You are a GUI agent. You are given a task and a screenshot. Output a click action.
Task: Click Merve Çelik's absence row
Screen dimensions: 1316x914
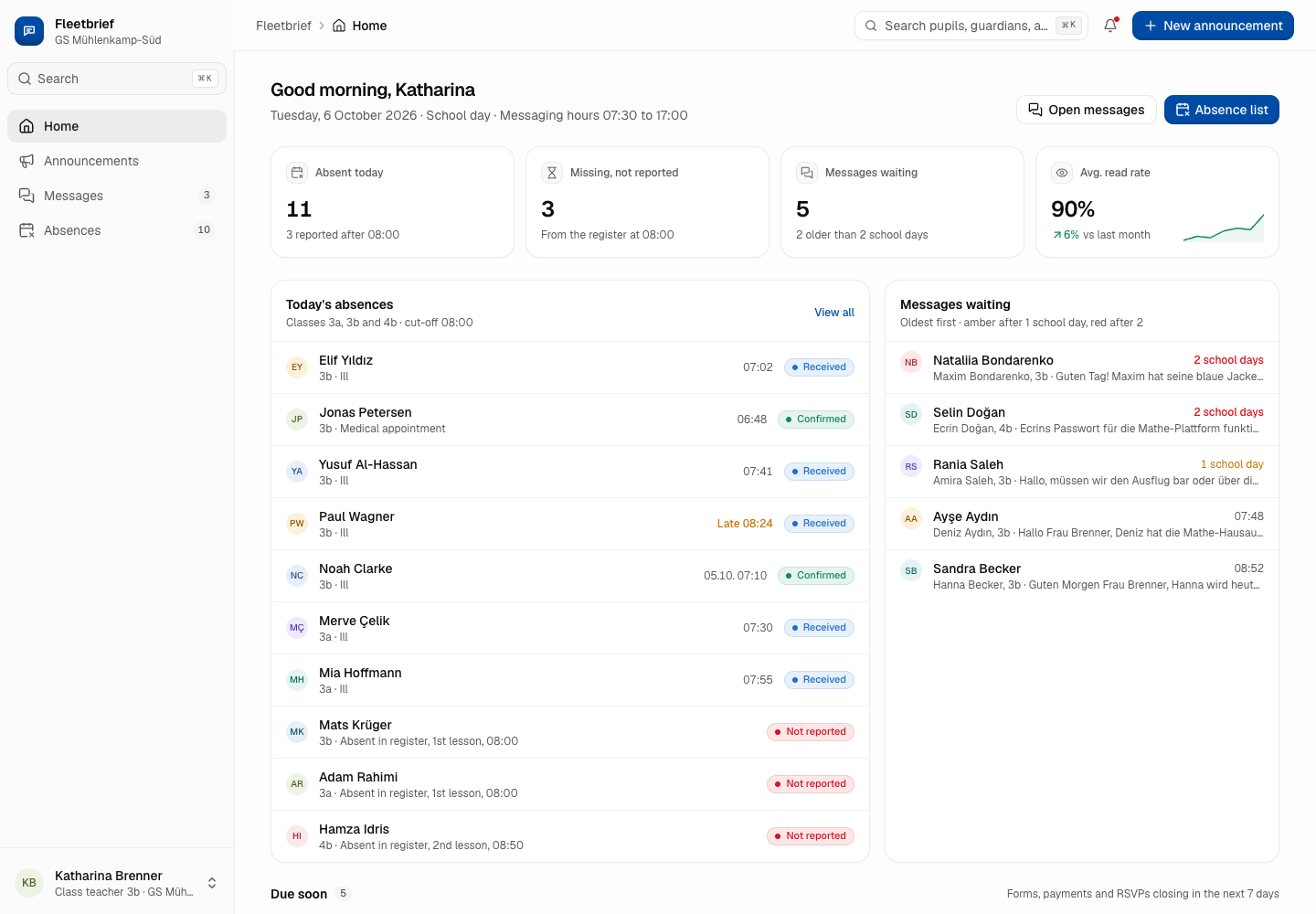[x=570, y=628]
